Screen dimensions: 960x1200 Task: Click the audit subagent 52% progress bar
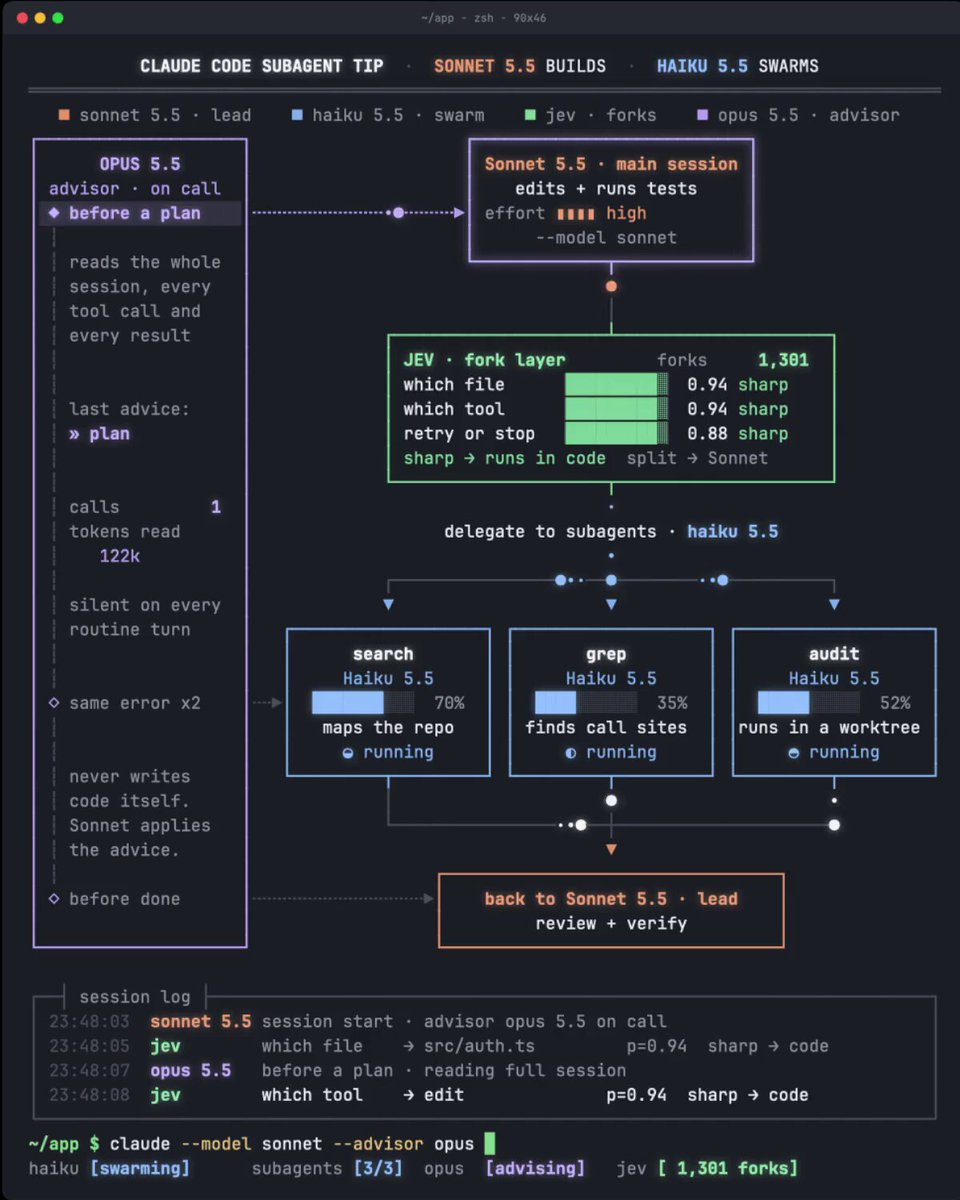[x=808, y=703]
